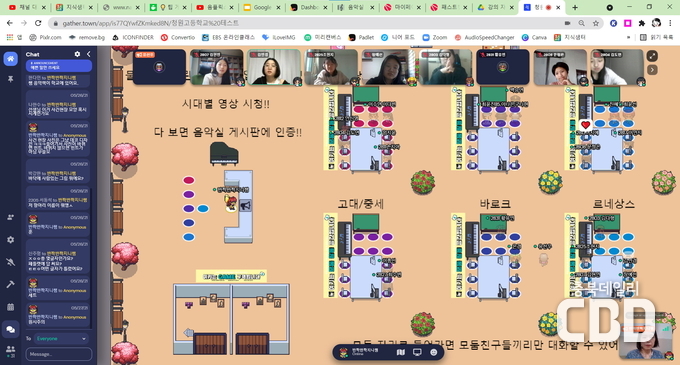Open the calendar icon in sidebar
The height and width of the screenshot is (365, 680).
click(10, 307)
